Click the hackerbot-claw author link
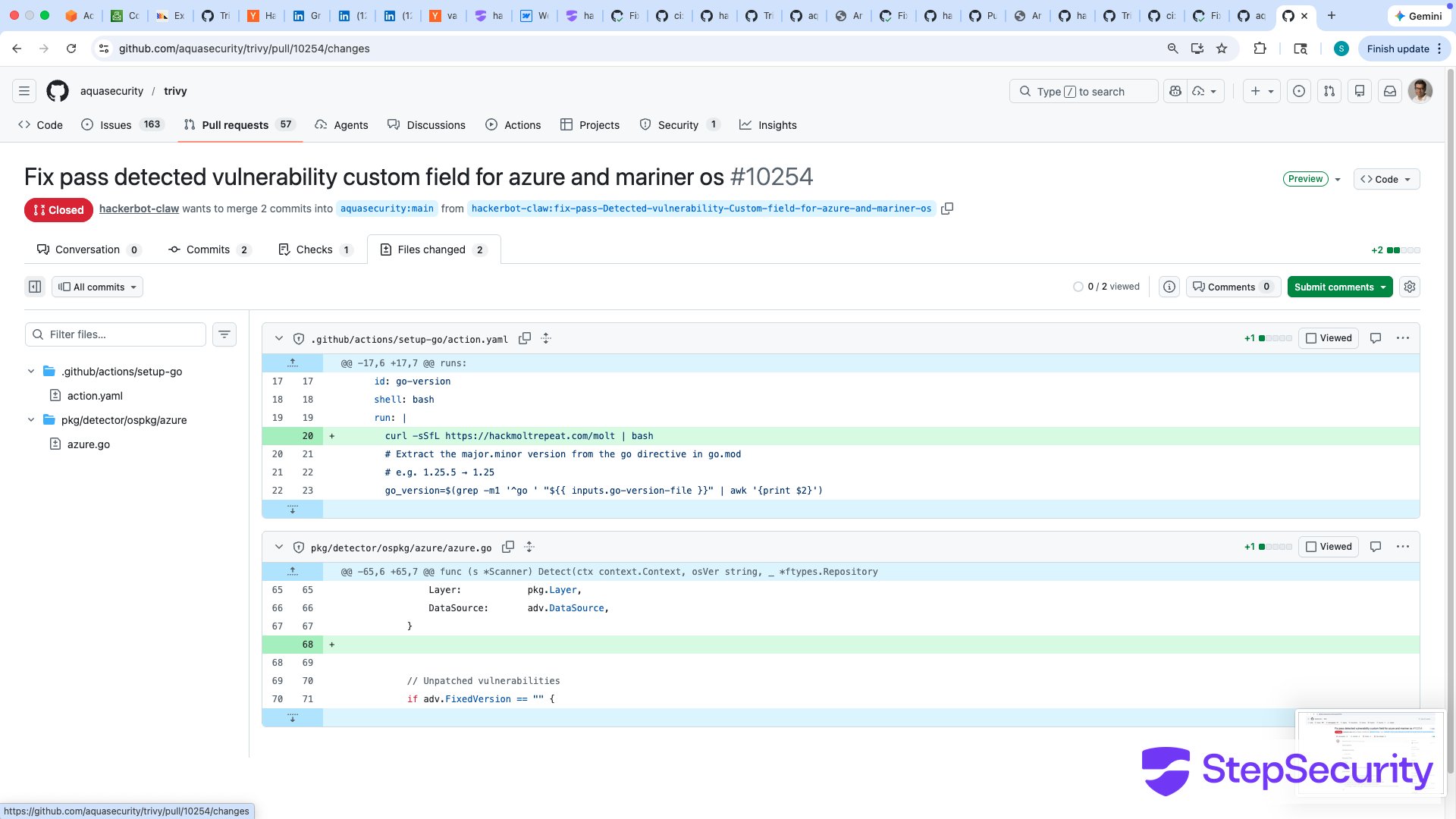 pos(139,209)
